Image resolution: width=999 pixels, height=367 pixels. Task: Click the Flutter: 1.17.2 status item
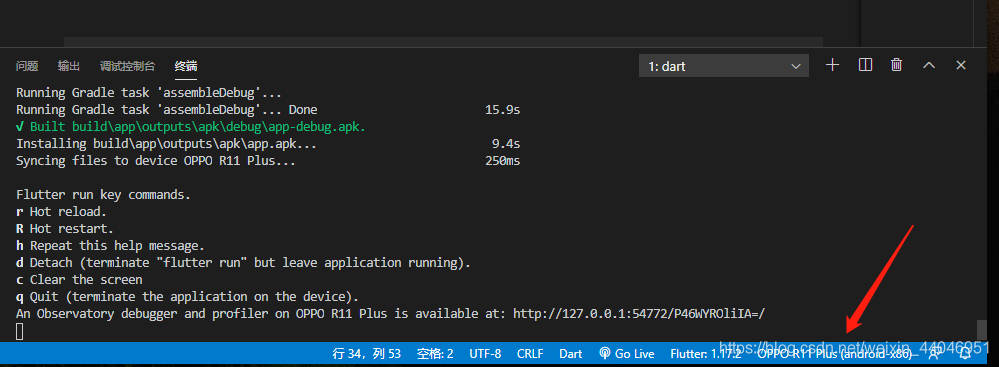pos(705,353)
